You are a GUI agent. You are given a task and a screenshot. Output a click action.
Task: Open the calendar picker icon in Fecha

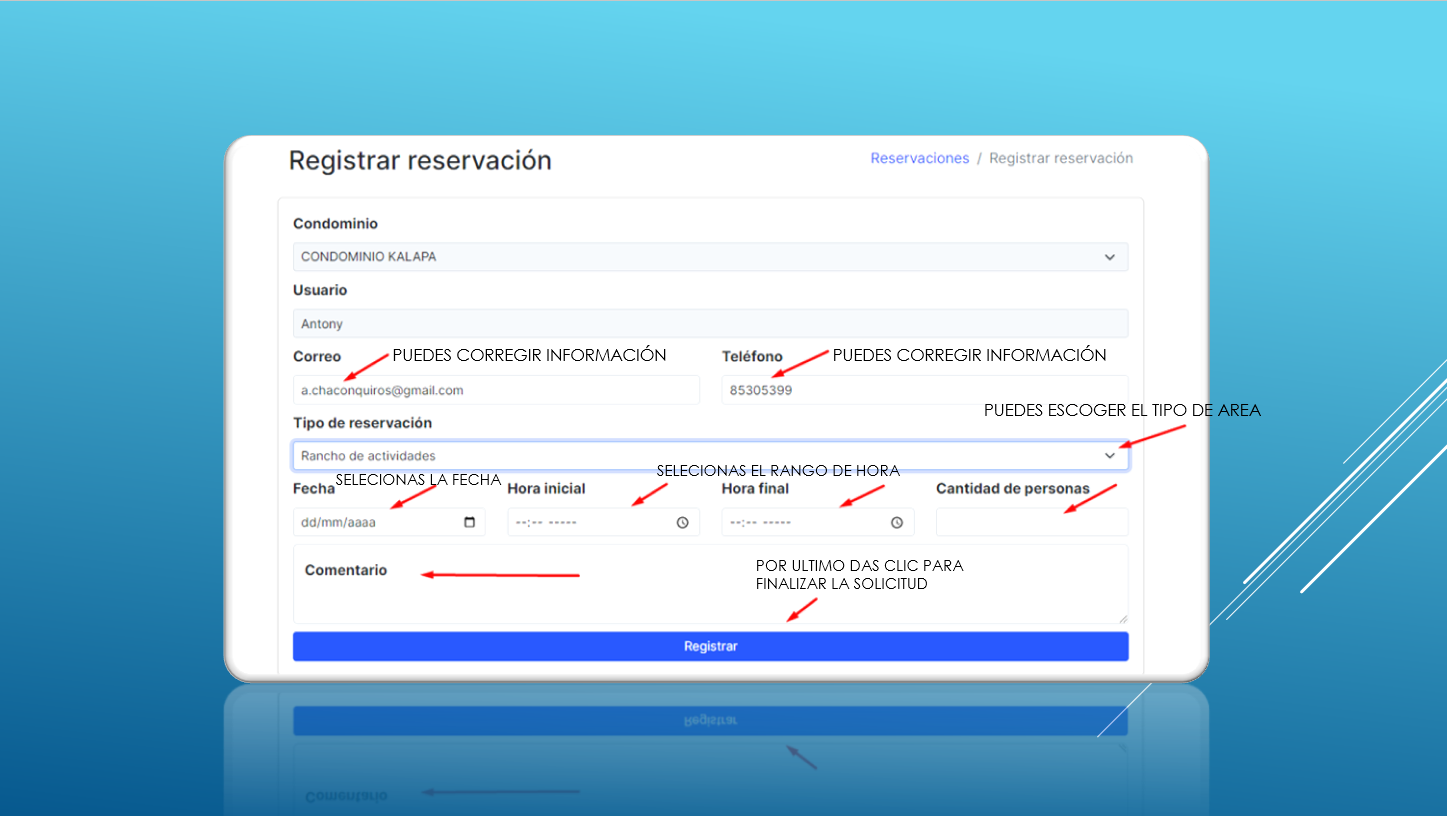(470, 522)
